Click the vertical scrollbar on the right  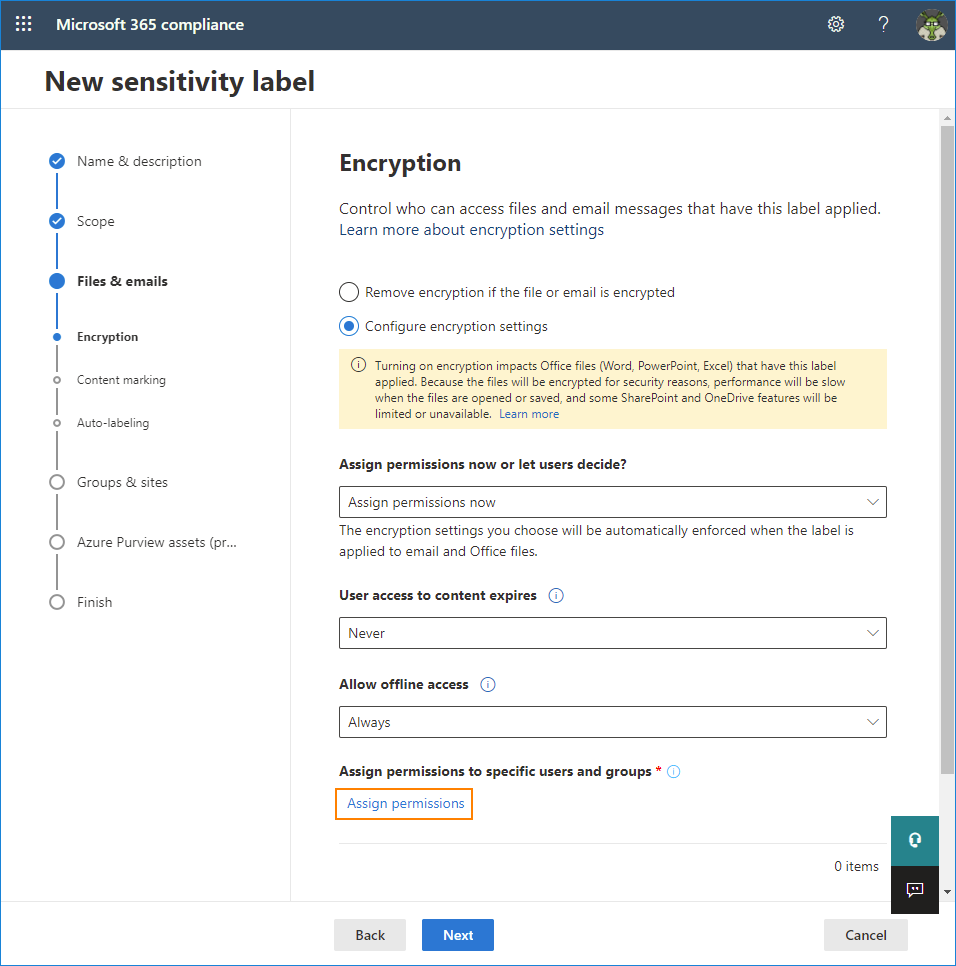click(x=944, y=450)
